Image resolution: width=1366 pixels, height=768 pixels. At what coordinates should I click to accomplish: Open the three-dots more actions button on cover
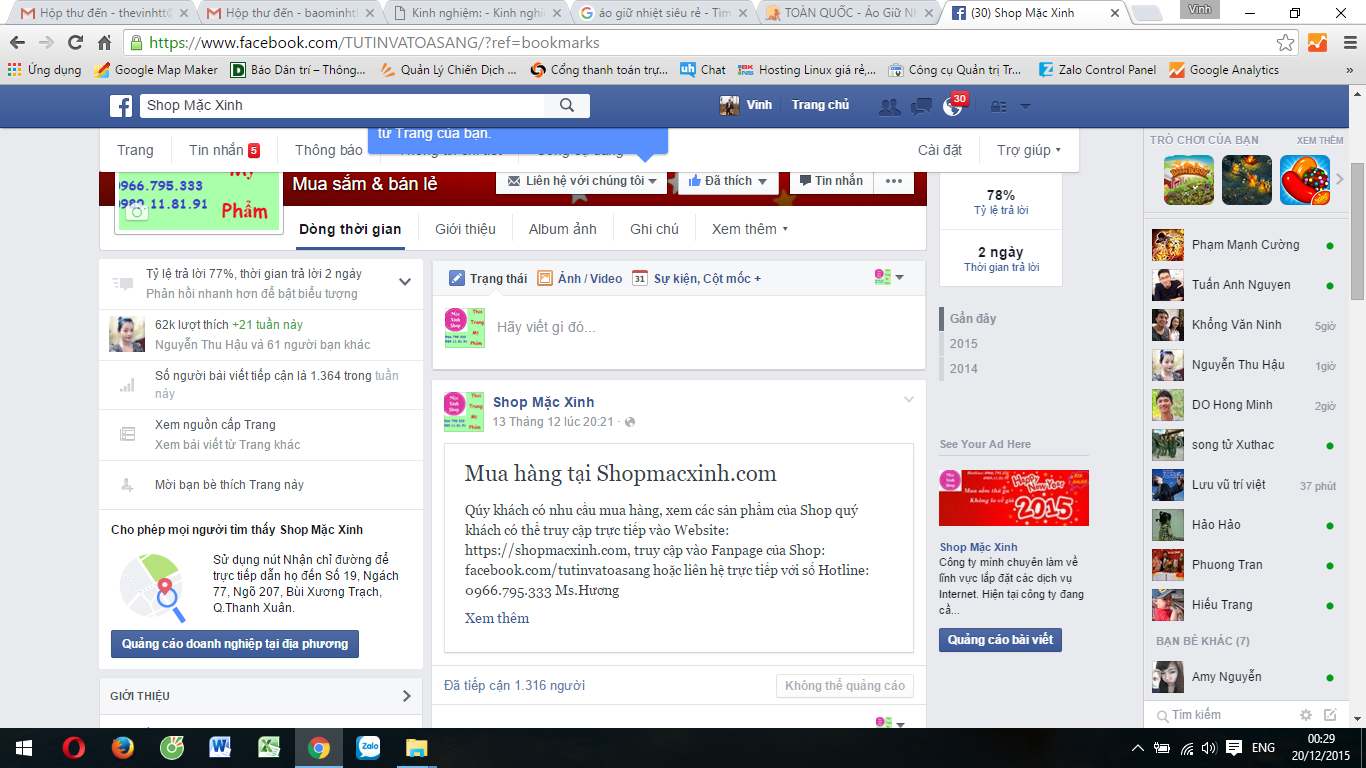pyautogui.click(x=894, y=181)
